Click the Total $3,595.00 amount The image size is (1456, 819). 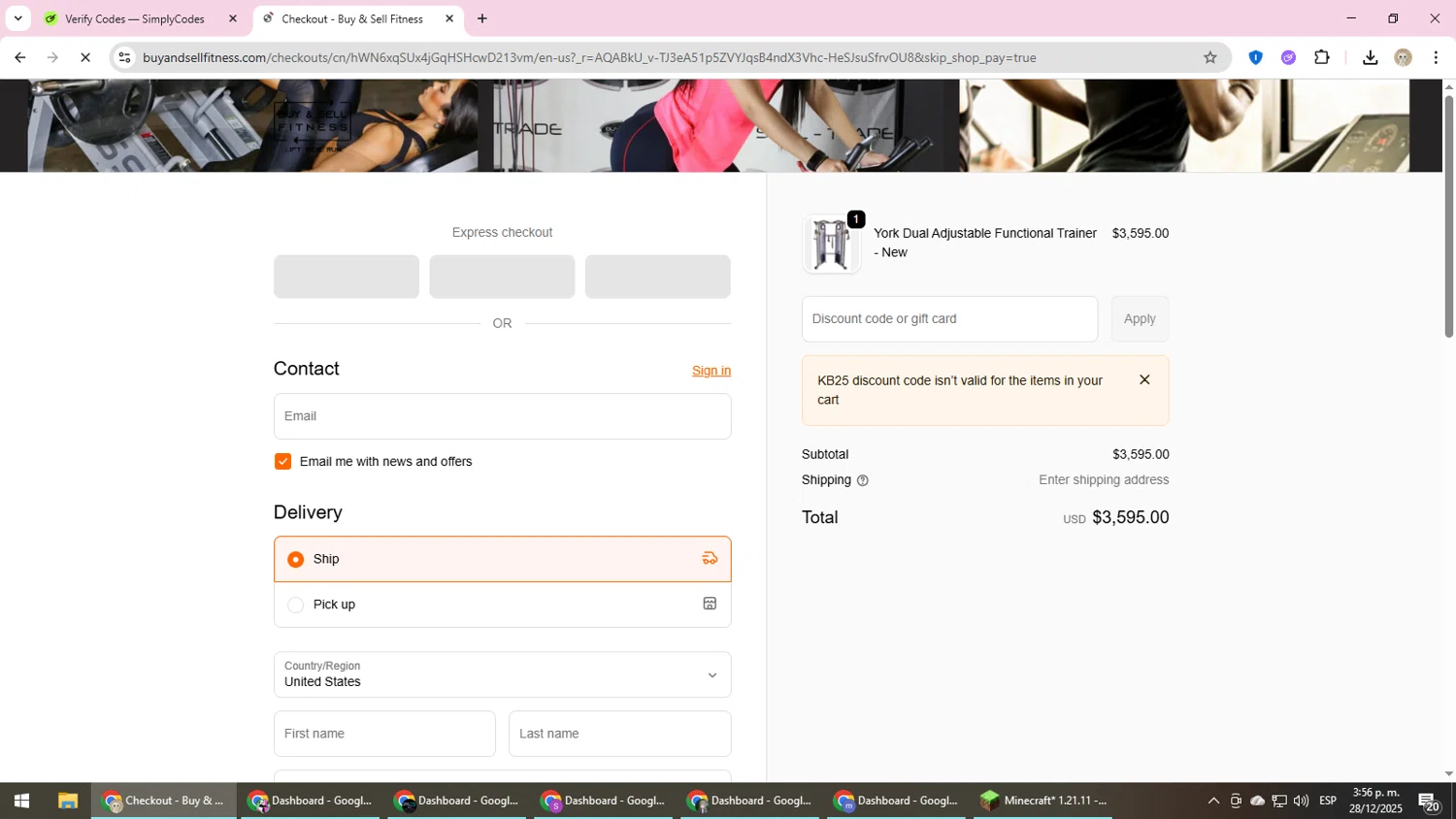pos(1130,517)
